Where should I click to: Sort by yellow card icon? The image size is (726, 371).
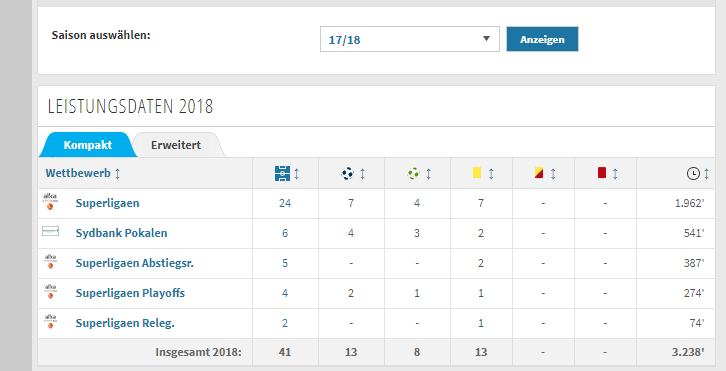477,173
